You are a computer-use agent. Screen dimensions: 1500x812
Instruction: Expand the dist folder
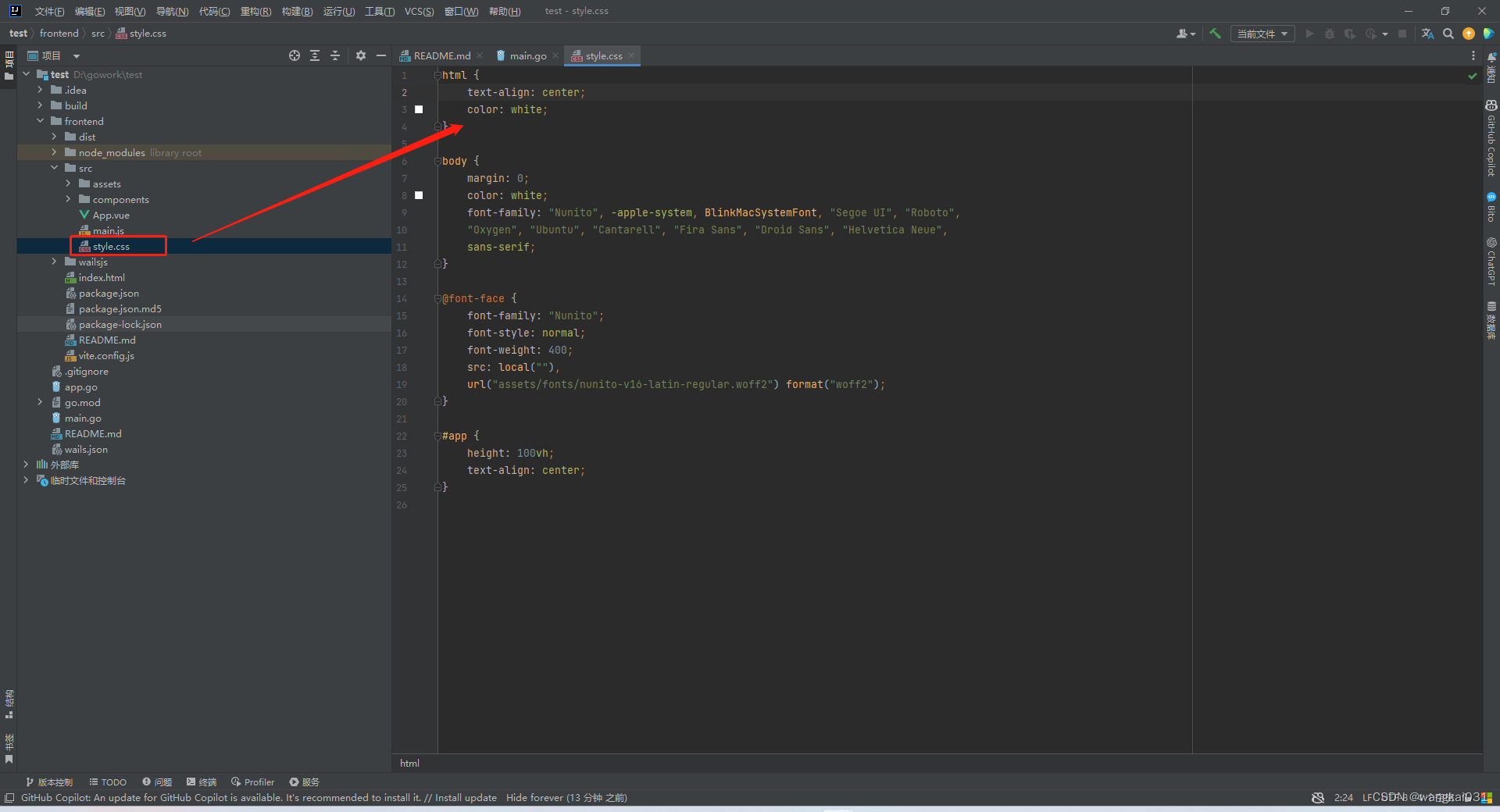55,137
